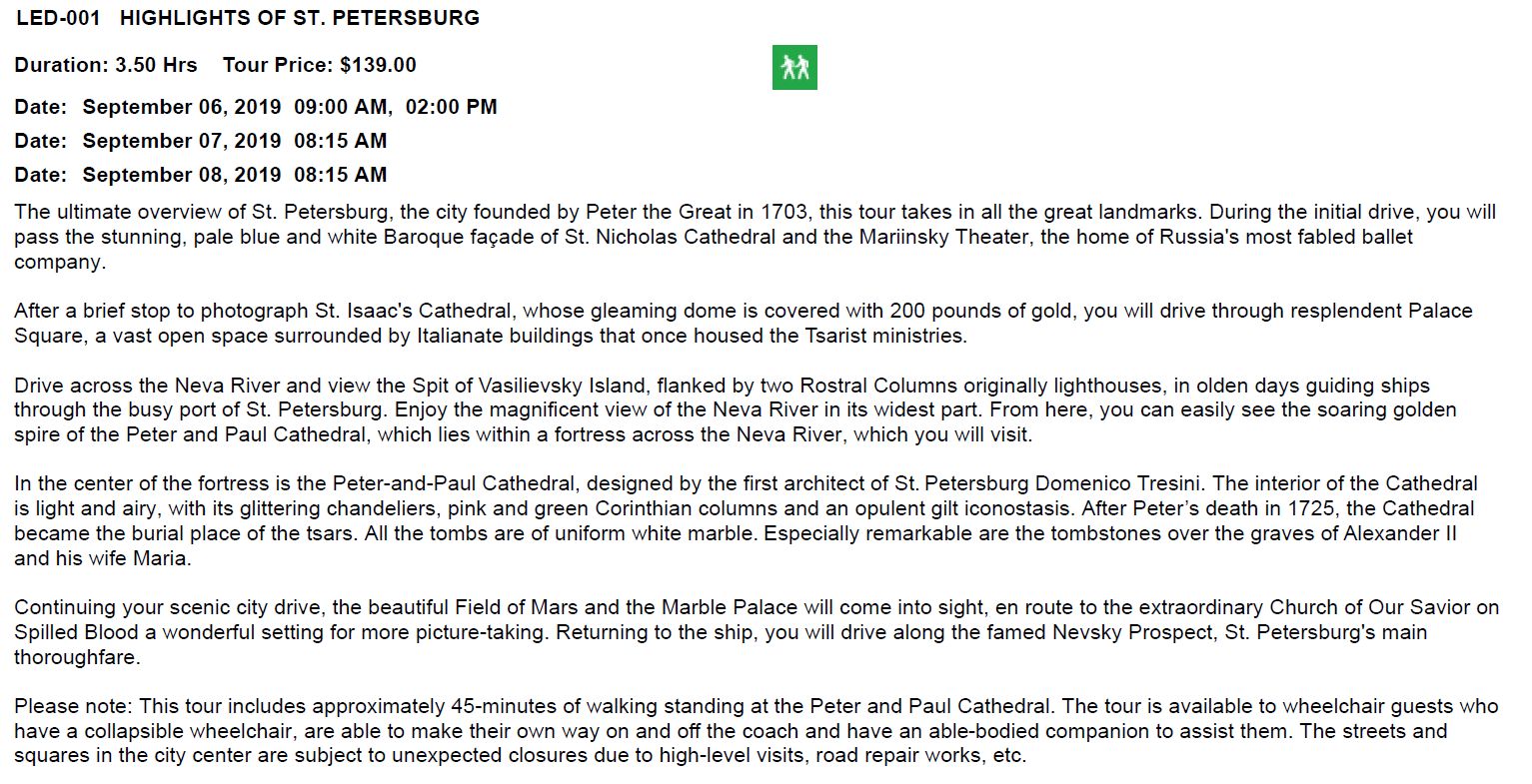Select the September 06, 2019 date

(182, 107)
